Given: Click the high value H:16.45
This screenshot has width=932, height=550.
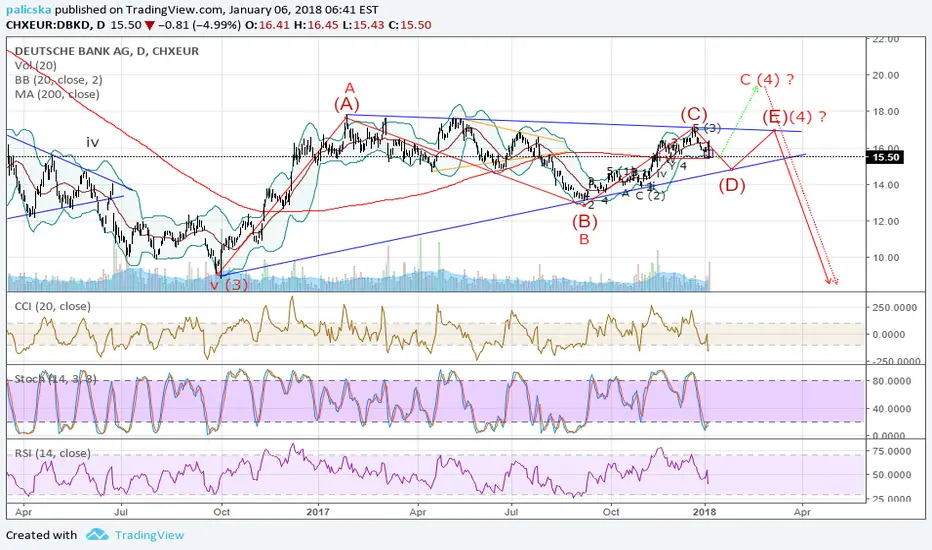Looking at the screenshot, I should click(x=315, y=25).
